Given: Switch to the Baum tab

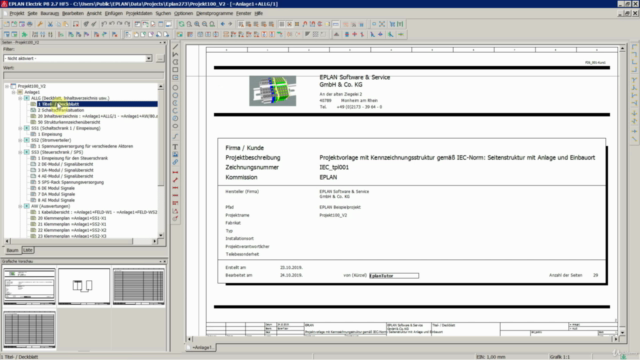Looking at the screenshot, I should 13,250.
